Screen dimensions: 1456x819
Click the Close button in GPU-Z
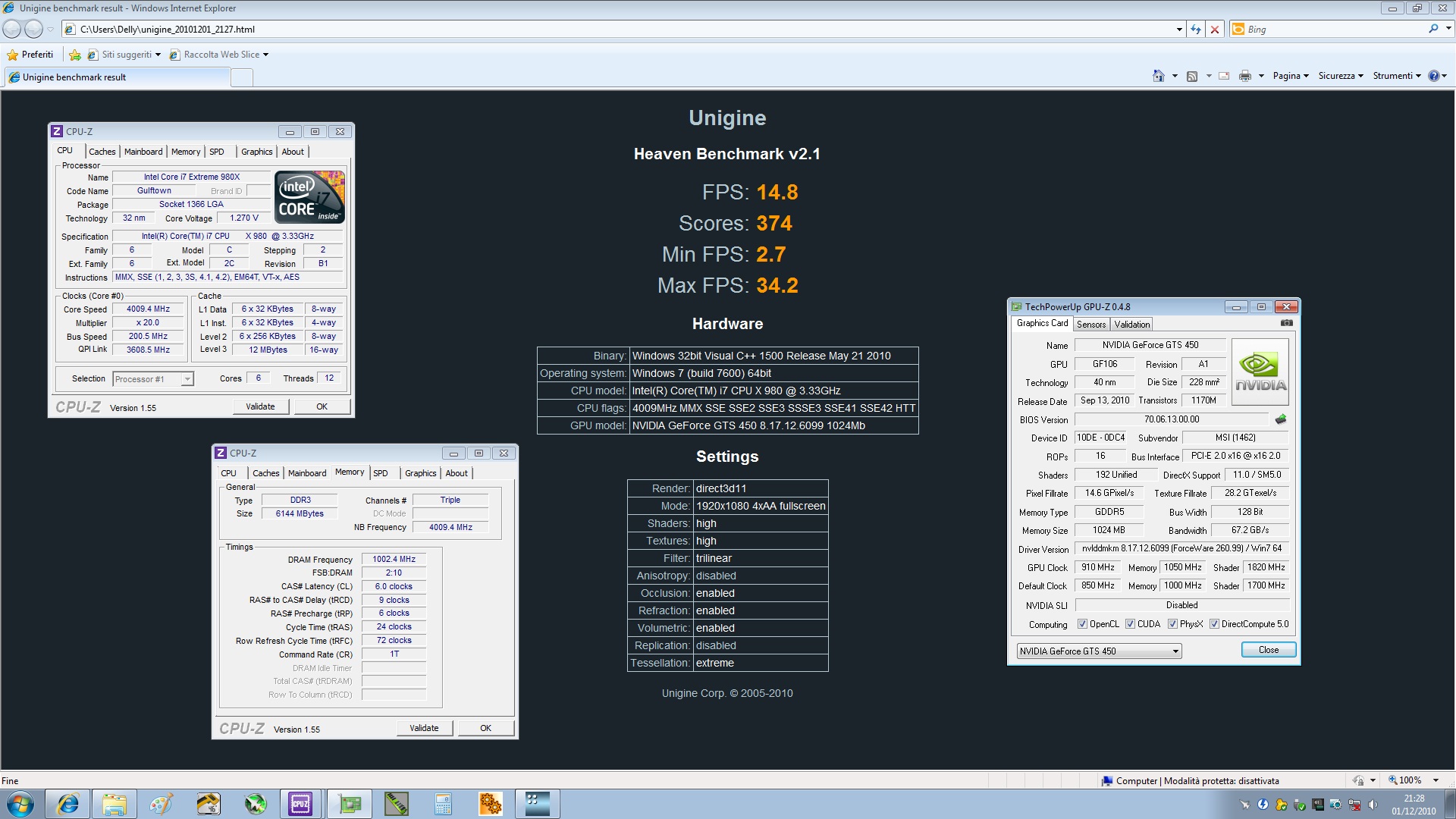pos(1268,650)
